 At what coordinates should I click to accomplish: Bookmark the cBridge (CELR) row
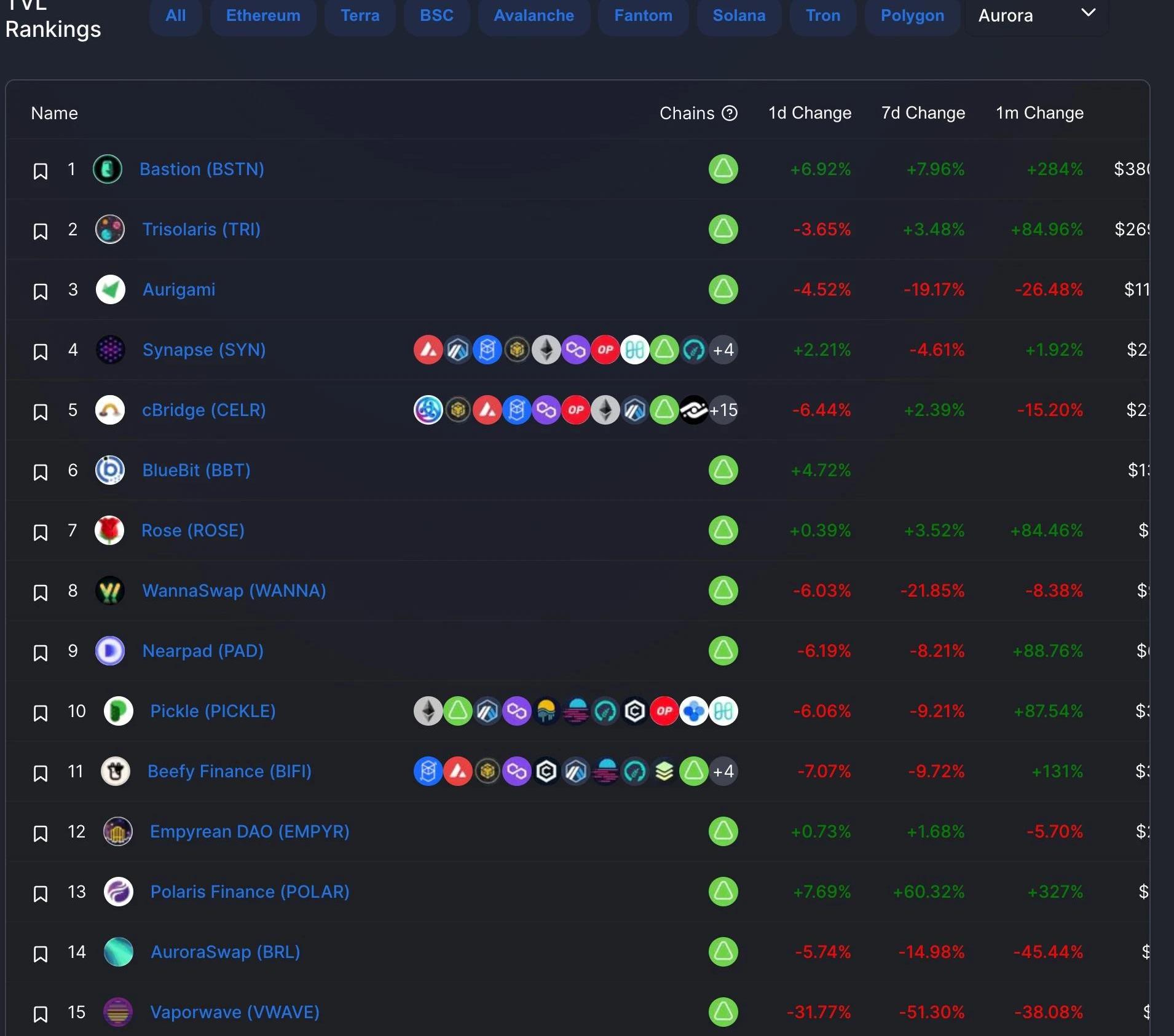point(41,412)
